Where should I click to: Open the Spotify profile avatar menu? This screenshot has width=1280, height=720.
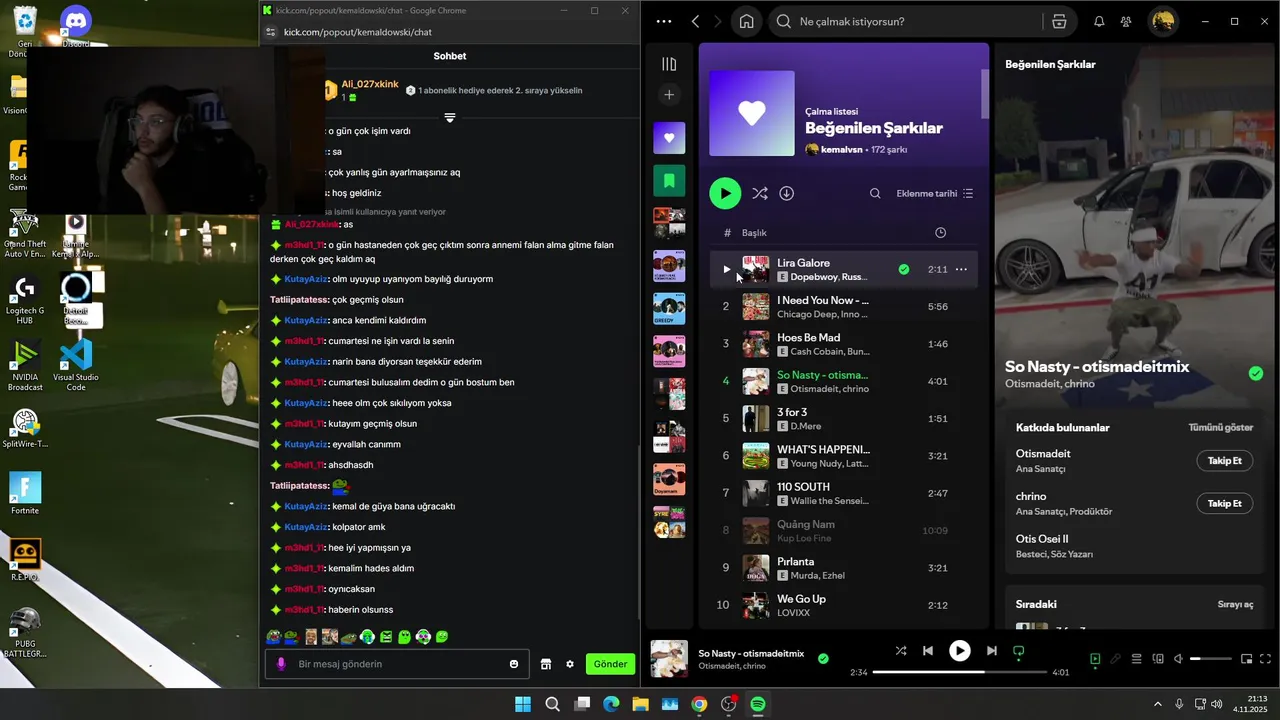click(x=1163, y=21)
